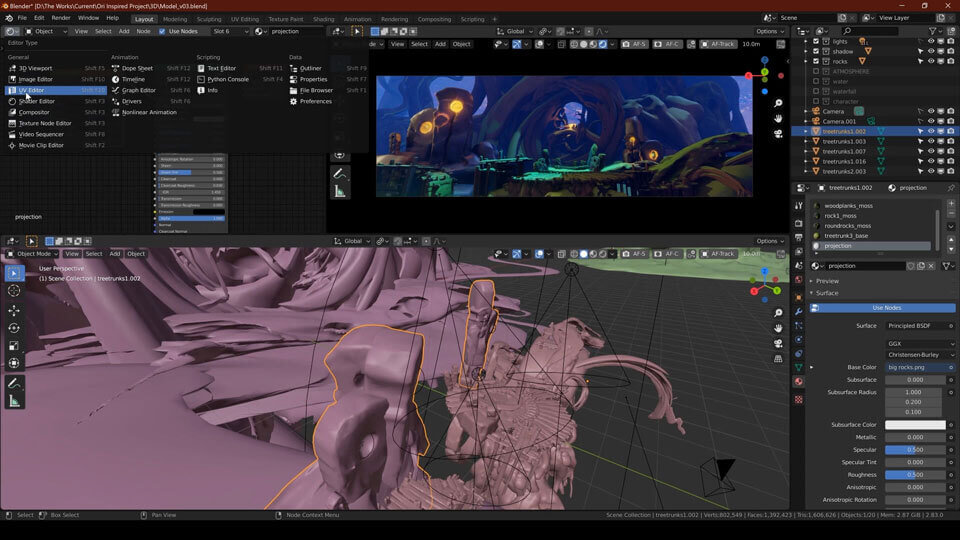This screenshot has width=960, height=540.
Task: Toggle Use Nodes checkbox in node header
Action: (x=162, y=31)
